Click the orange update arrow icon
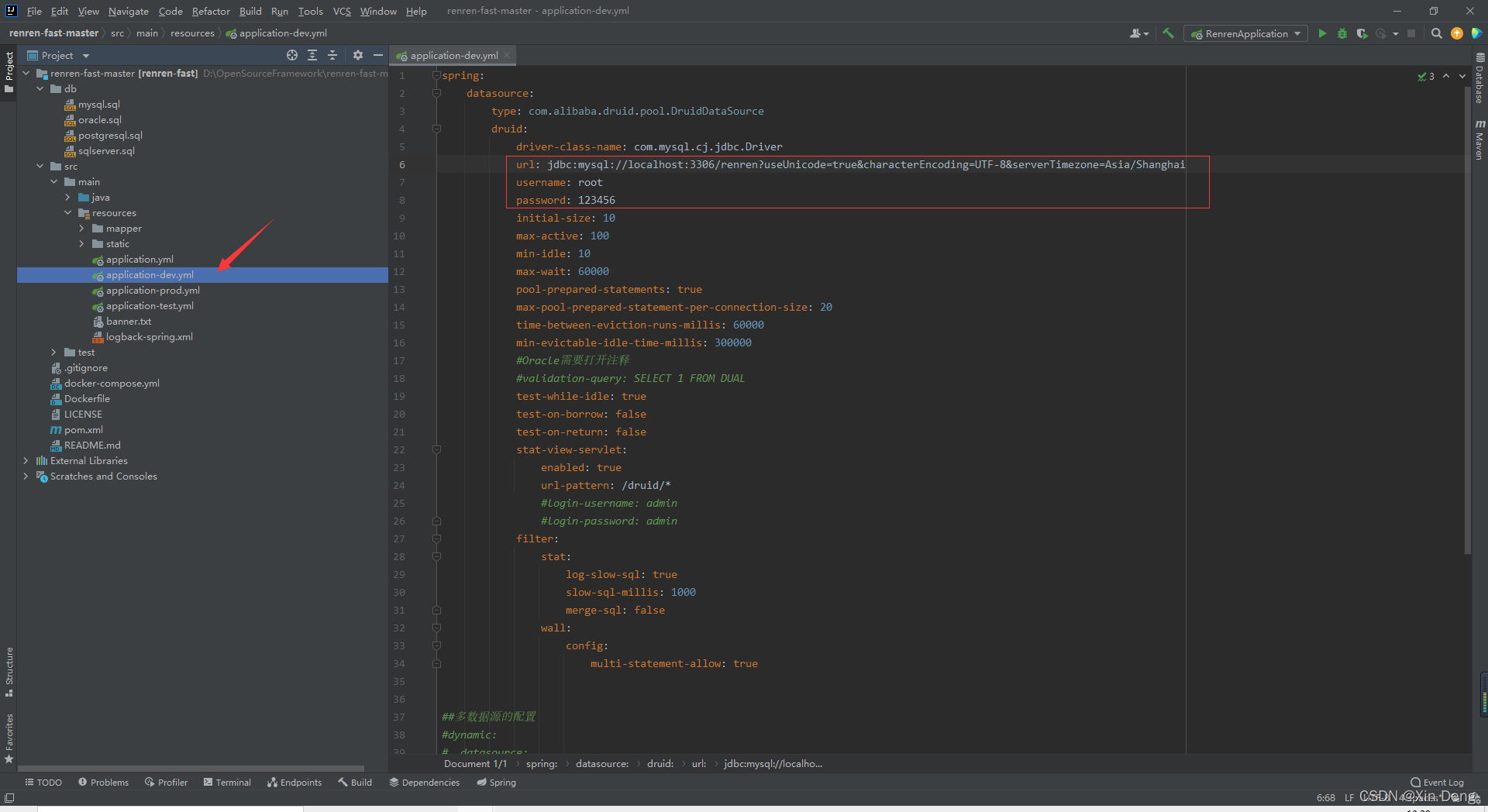 [1457, 33]
